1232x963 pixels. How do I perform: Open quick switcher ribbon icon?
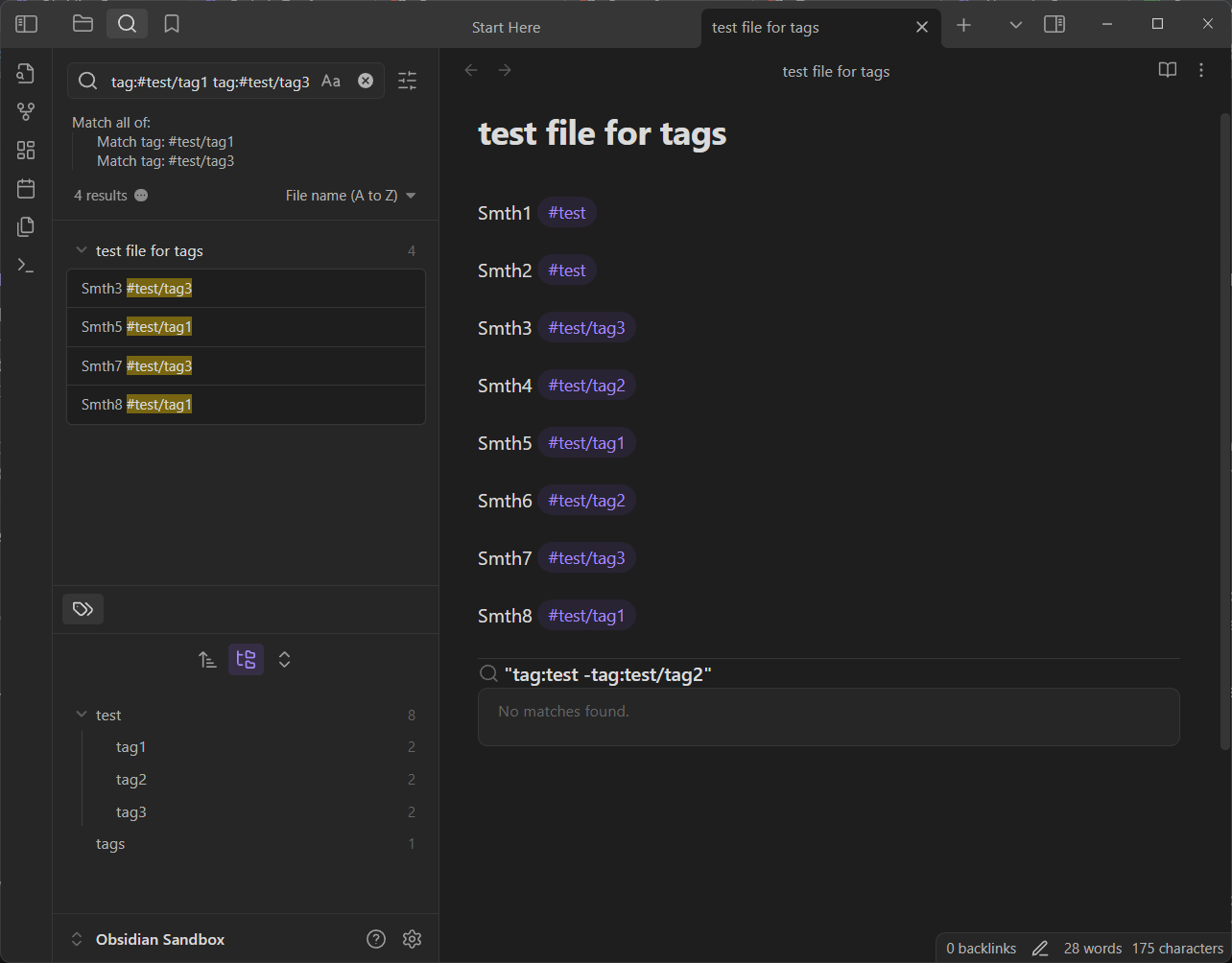pos(26,74)
